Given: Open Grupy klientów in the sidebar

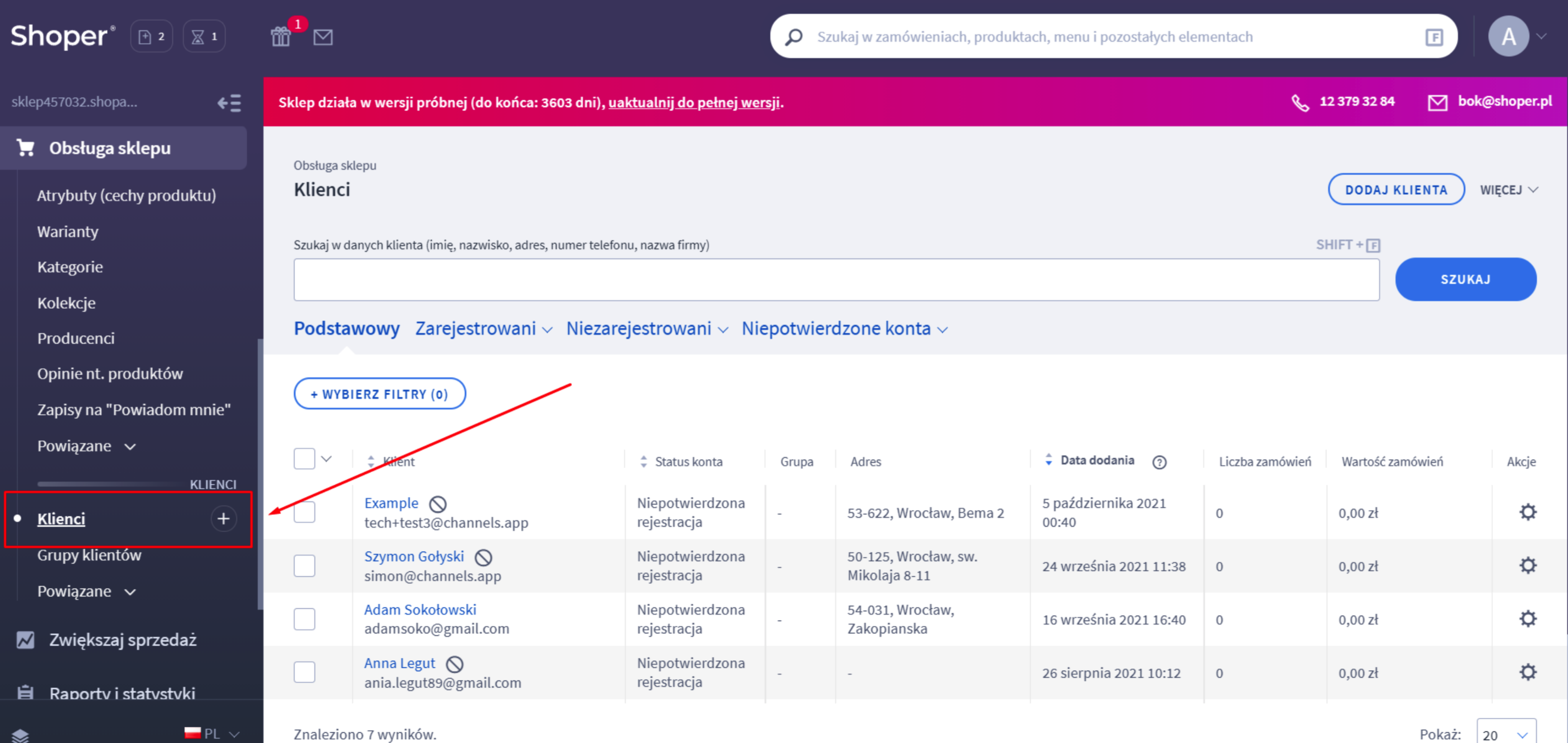Looking at the screenshot, I should tap(89, 555).
